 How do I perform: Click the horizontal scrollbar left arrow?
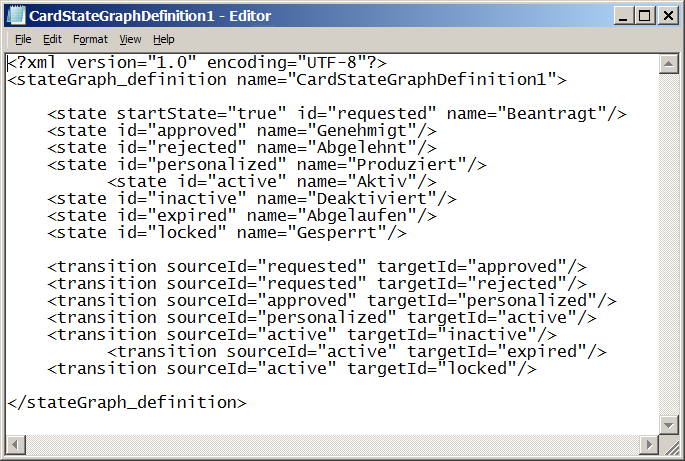[x=14, y=444]
